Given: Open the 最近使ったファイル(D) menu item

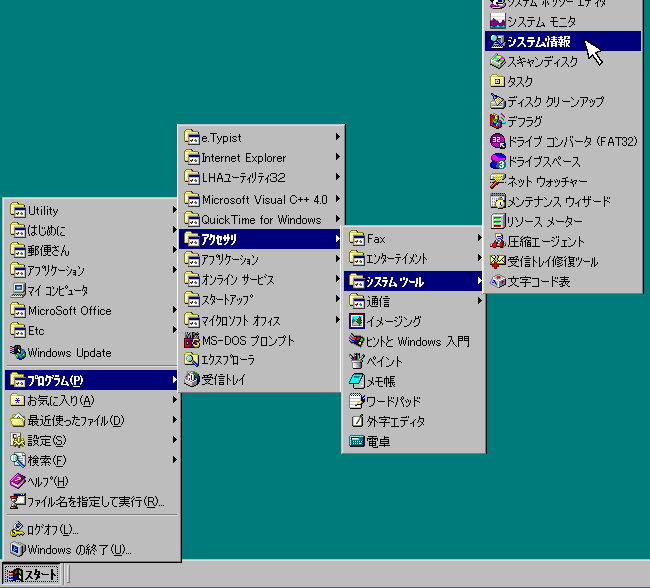Looking at the screenshot, I should [x=92, y=420].
